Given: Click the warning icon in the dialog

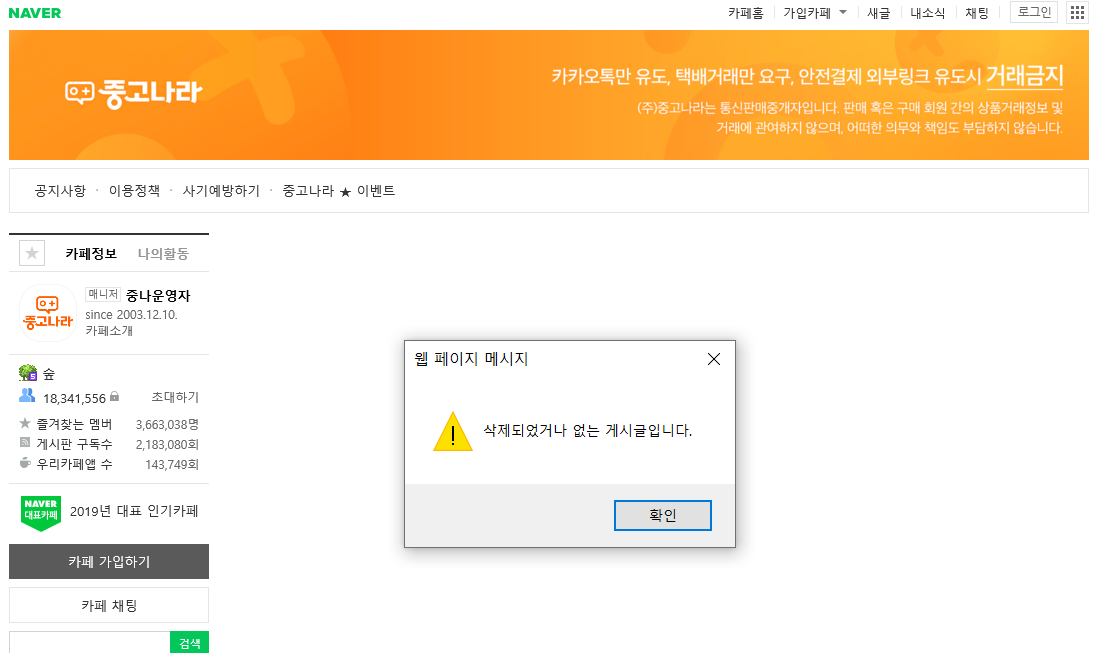Looking at the screenshot, I should [x=452, y=432].
